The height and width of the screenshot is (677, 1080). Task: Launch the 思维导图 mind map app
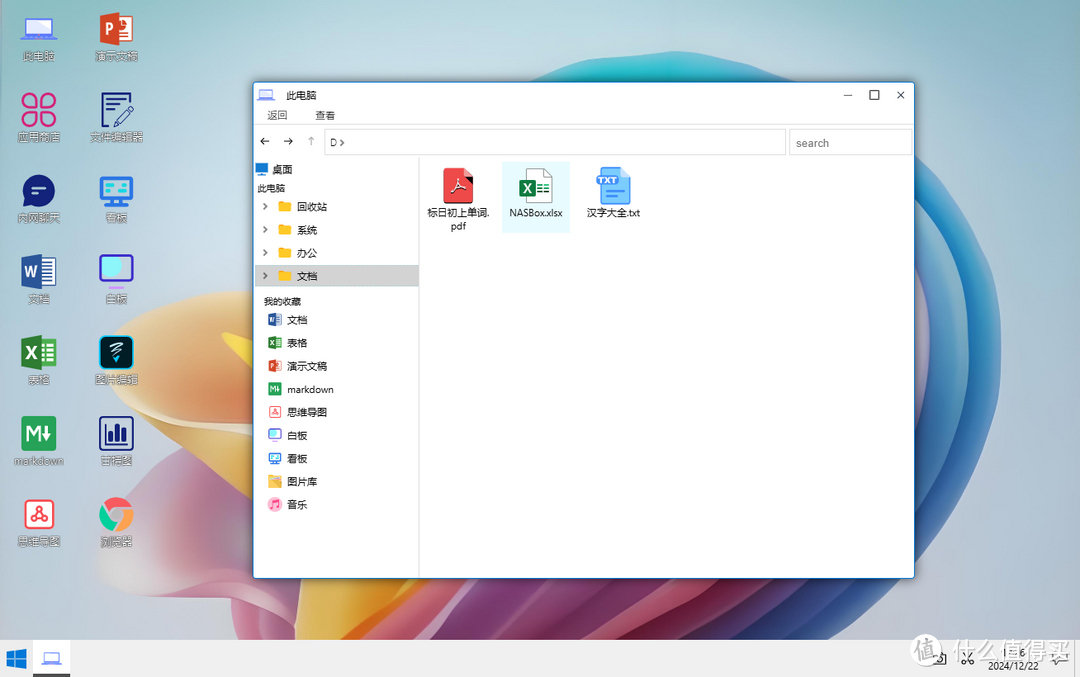pos(37,513)
